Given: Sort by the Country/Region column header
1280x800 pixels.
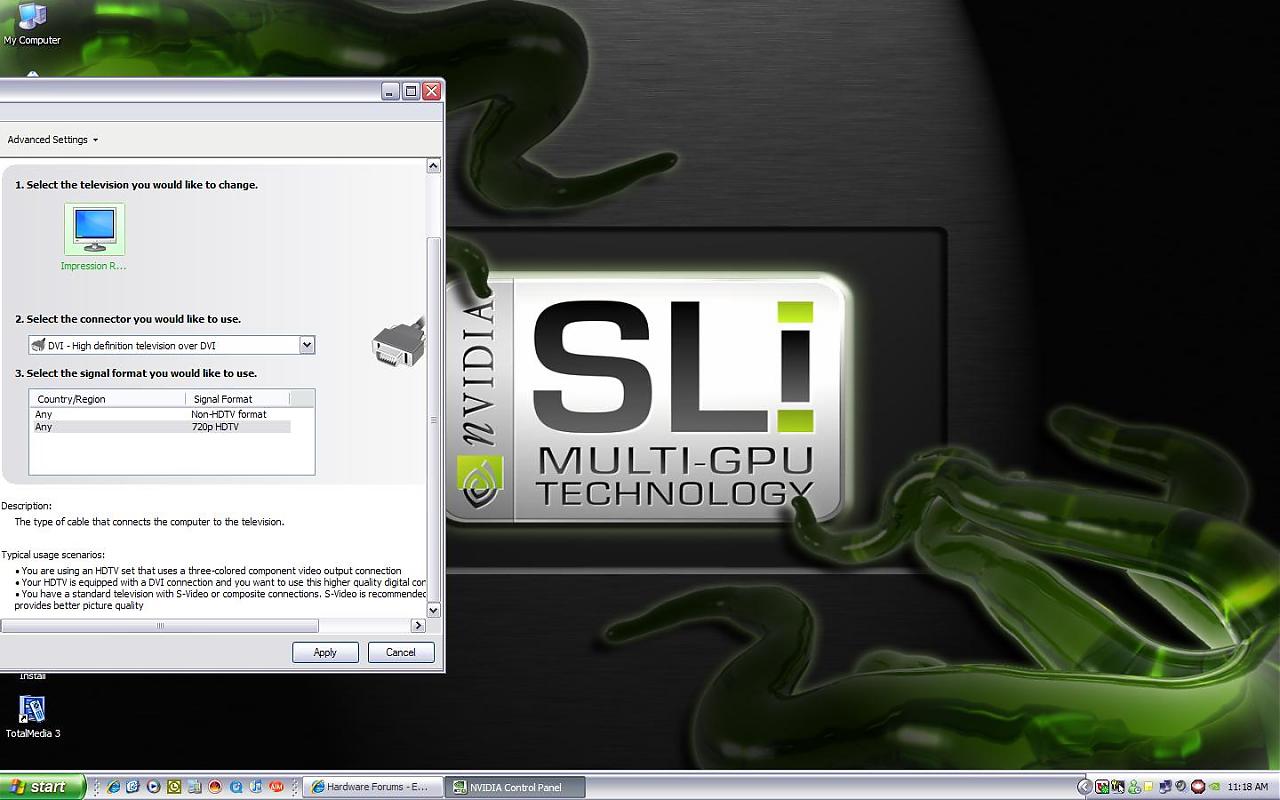Looking at the screenshot, I should [x=71, y=399].
